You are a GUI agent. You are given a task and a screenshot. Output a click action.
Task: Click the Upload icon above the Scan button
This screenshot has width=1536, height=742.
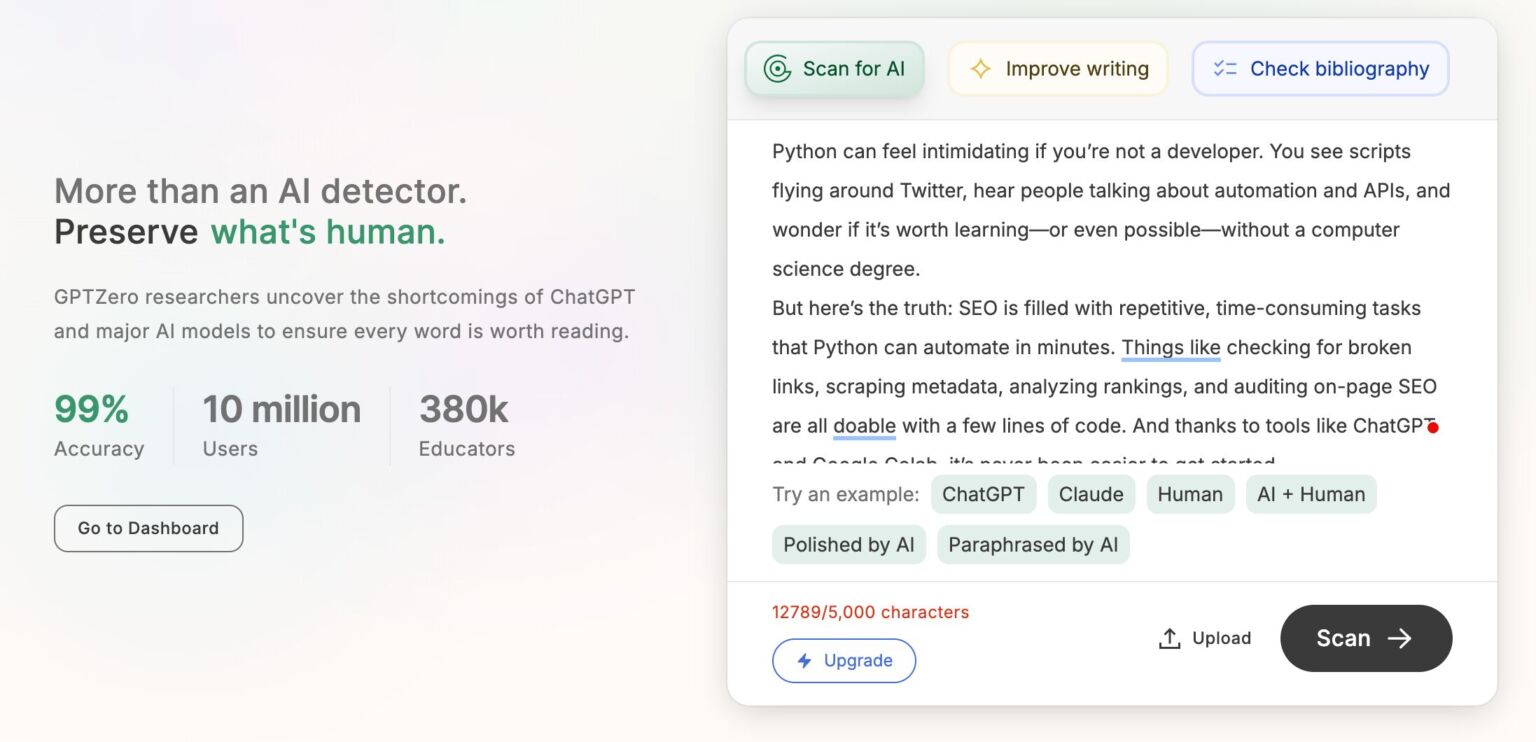point(1169,637)
